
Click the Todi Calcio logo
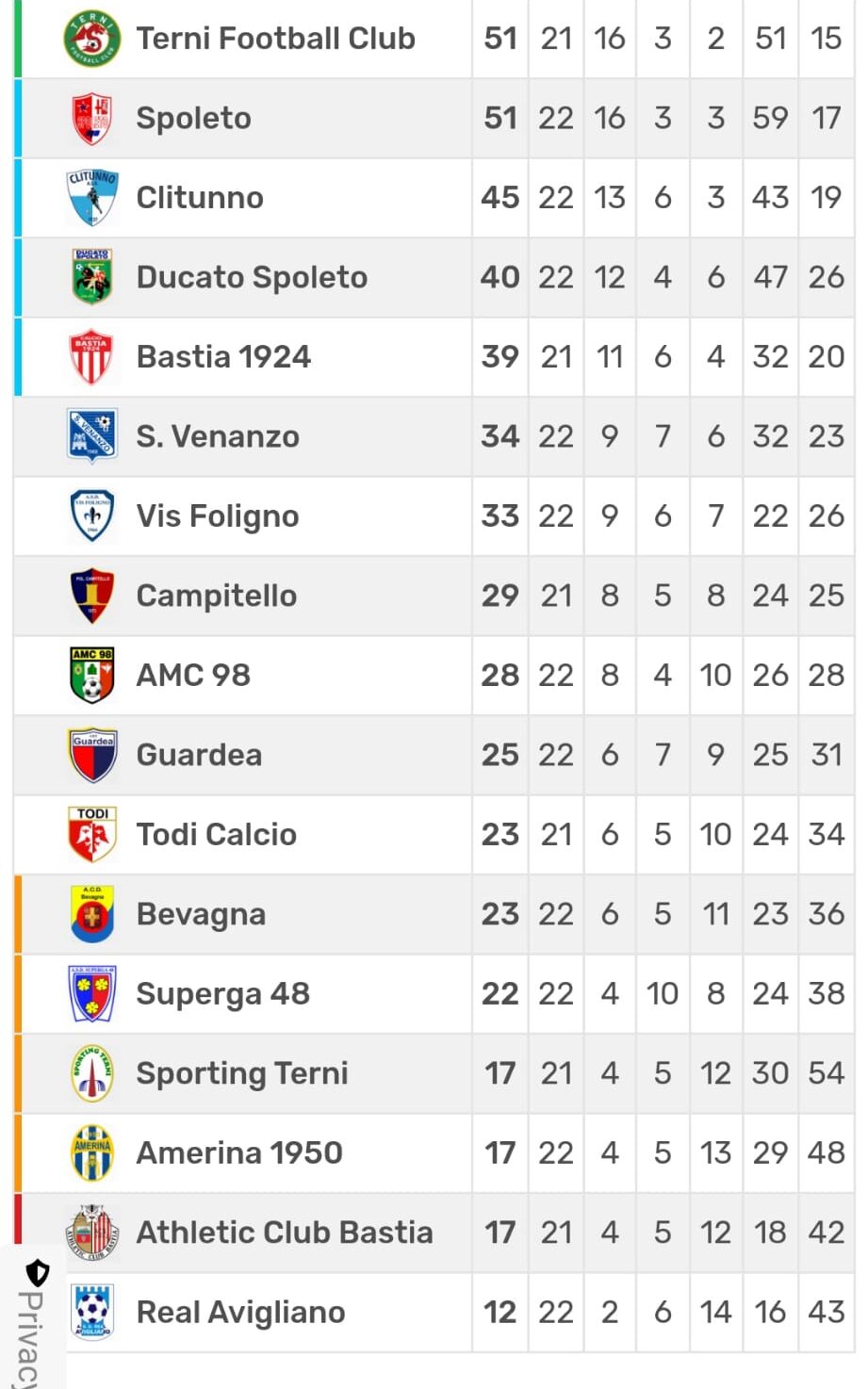92,834
